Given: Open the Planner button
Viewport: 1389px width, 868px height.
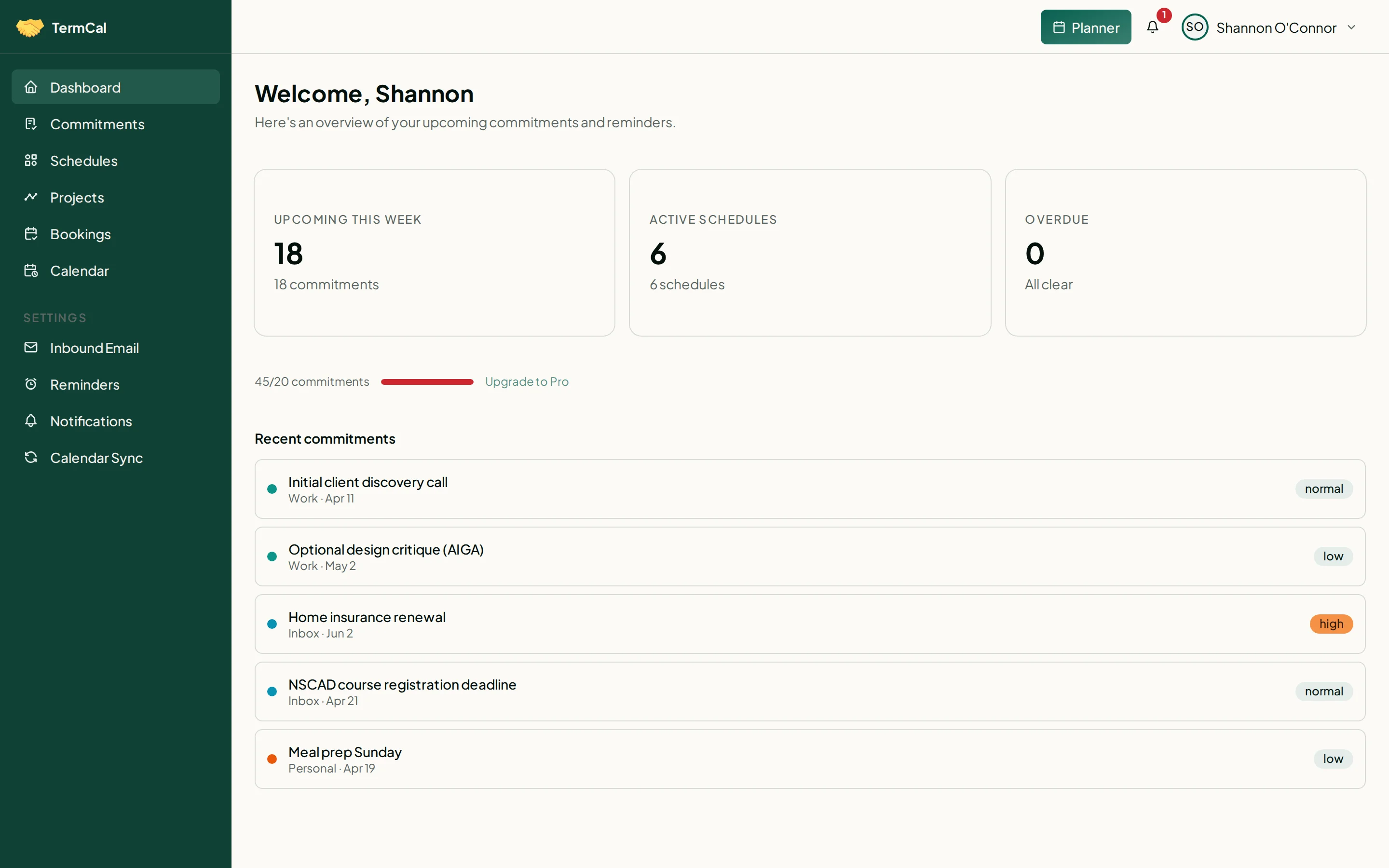Looking at the screenshot, I should point(1085,27).
